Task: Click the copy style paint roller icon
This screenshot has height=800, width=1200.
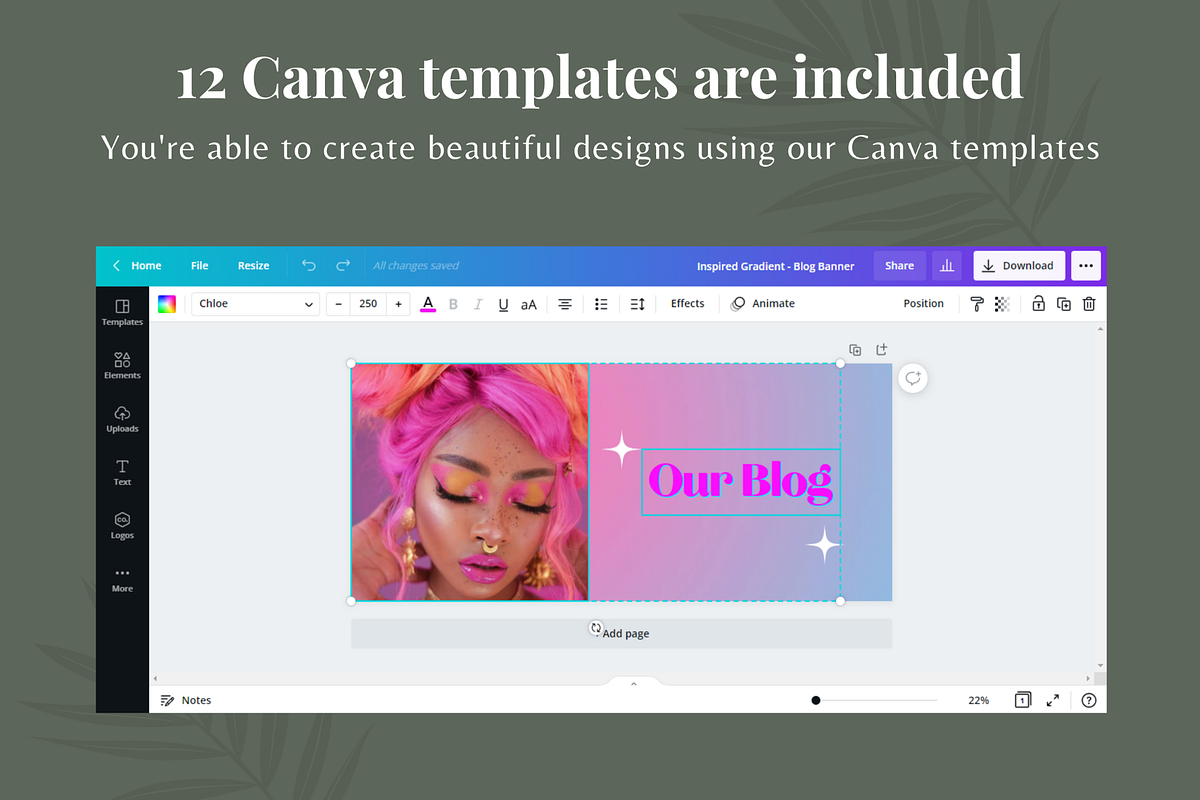Action: pos(977,304)
